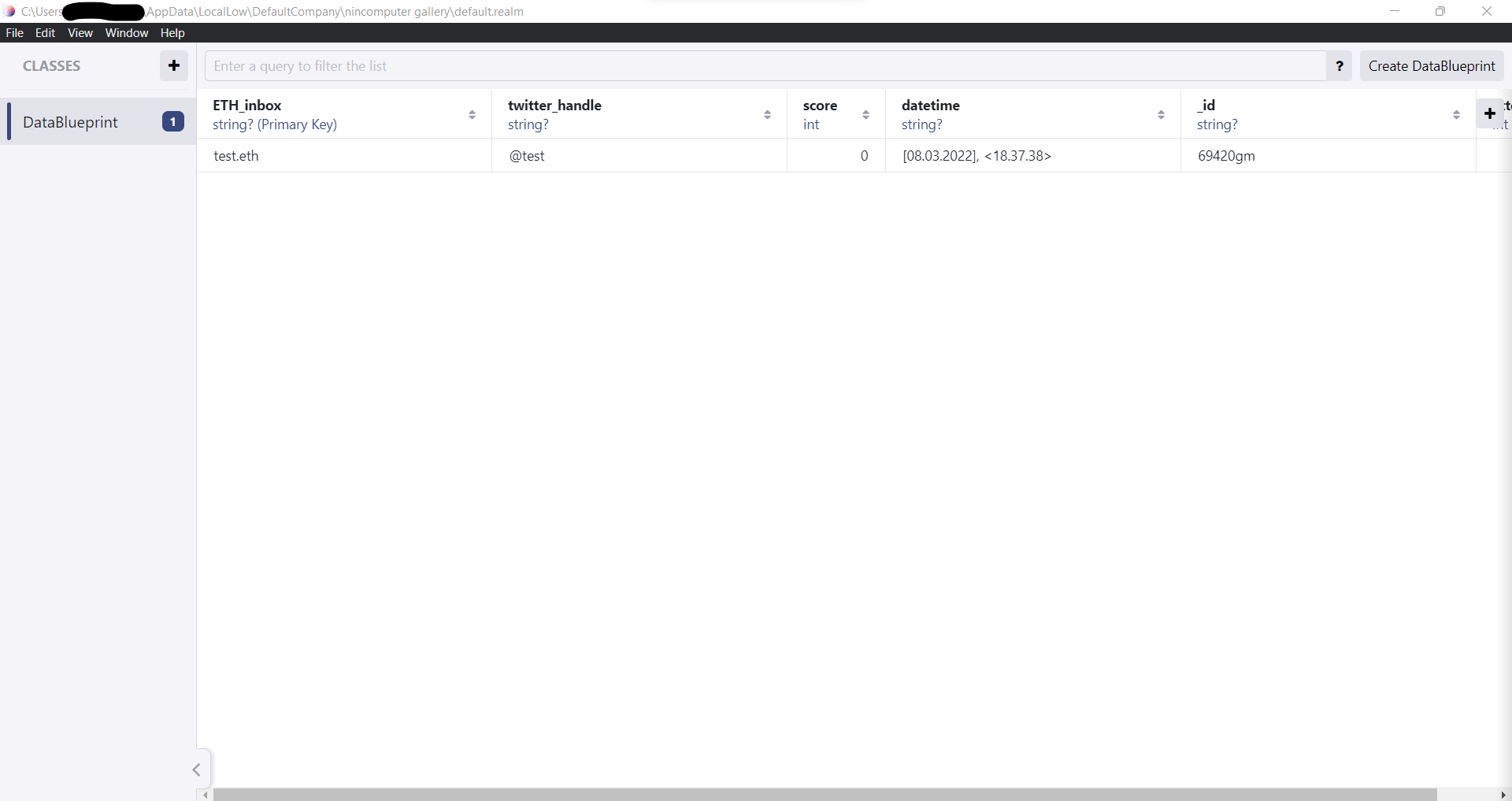Image resolution: width=1512 pixels, height=801 pixels.
Task: Click the ETH_inbox column header
Action: tap(344, 115)
